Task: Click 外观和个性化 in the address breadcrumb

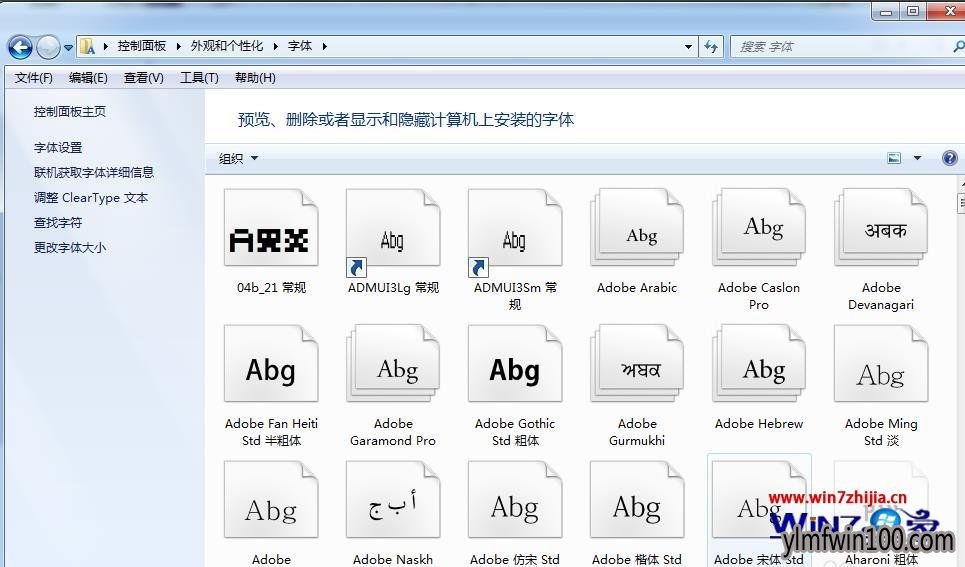Action: click(x=226, y=46)
